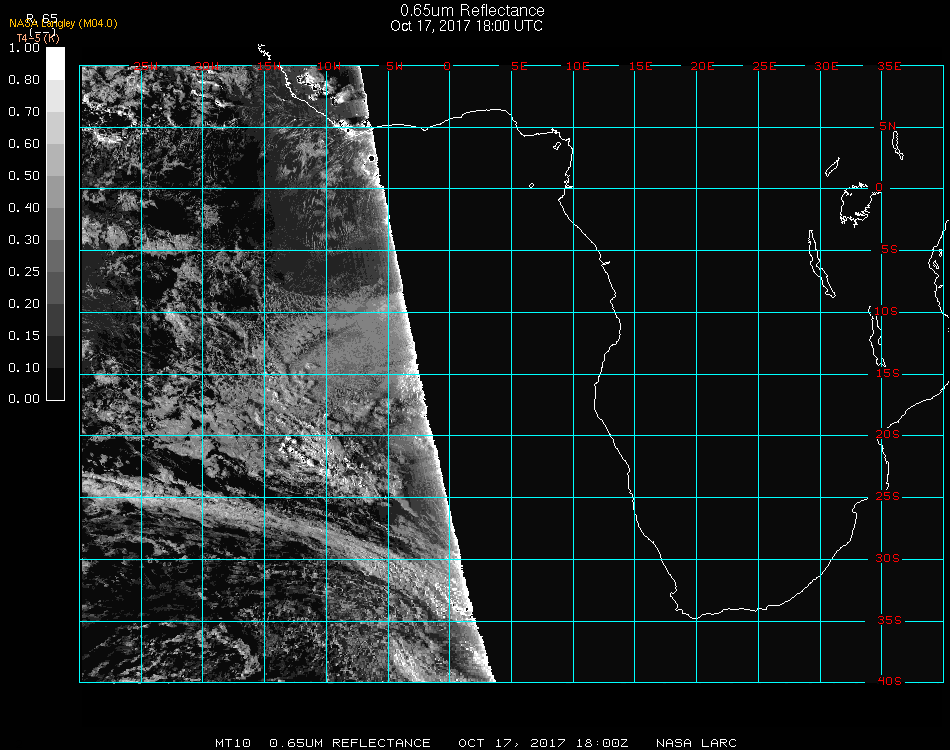Click the '0.20' colorbar scale value
This screenshot has width=950, height=750.
coord(24,304)
